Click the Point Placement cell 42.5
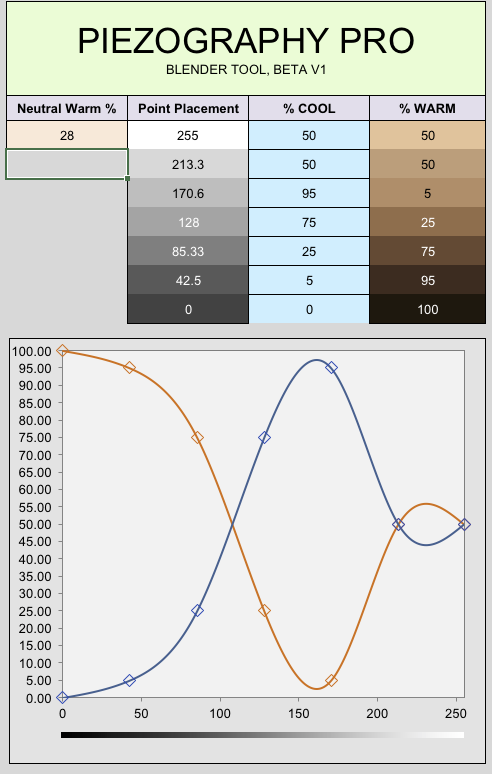This screenshot has height=774, width=492. tap(188, 280)
